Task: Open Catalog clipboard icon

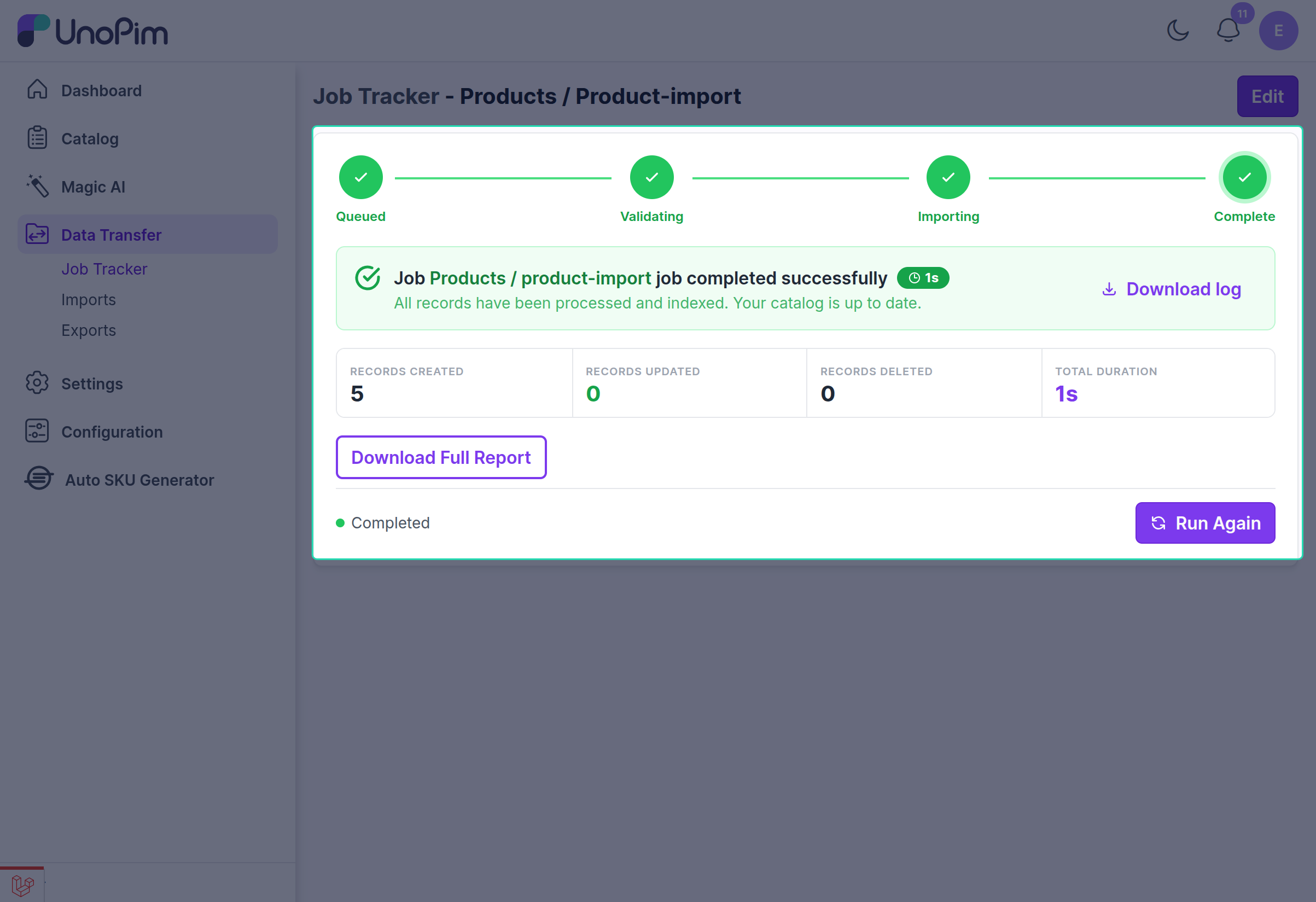Action: 37,138
